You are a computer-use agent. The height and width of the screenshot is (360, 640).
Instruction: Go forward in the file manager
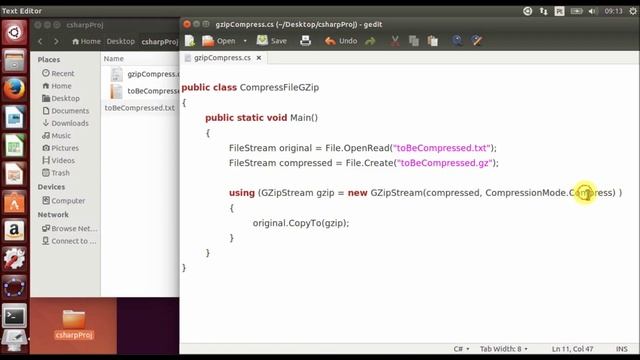click(x=56, y=41)
